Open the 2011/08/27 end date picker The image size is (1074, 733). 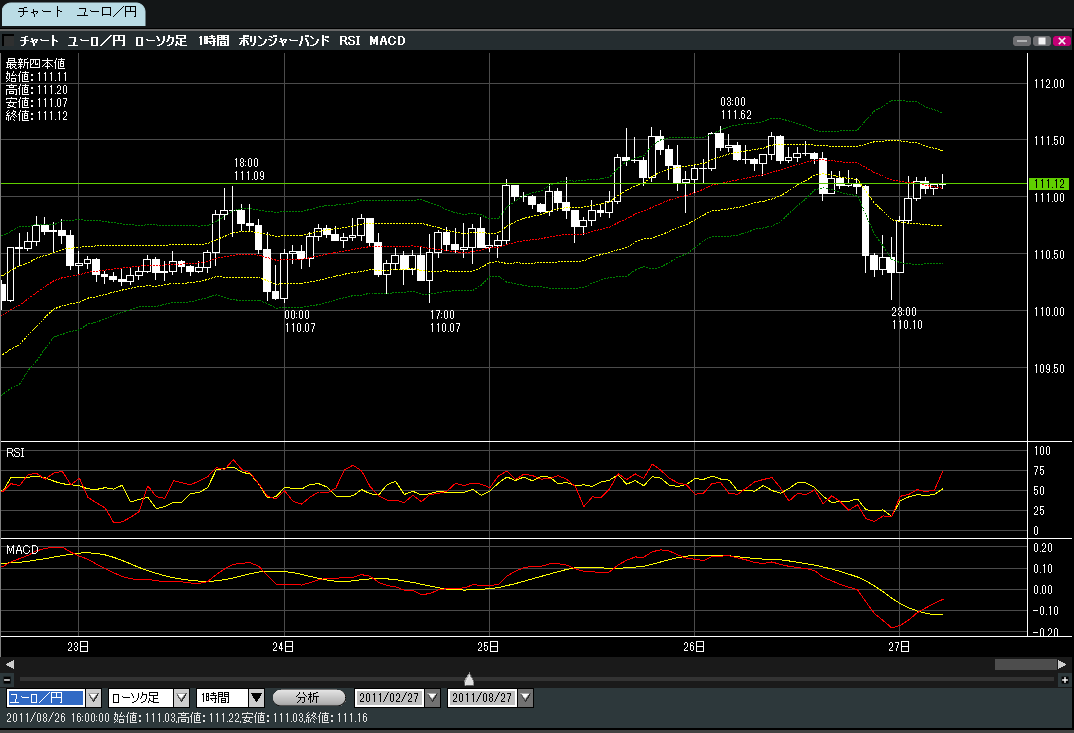[x=525, y=698]
